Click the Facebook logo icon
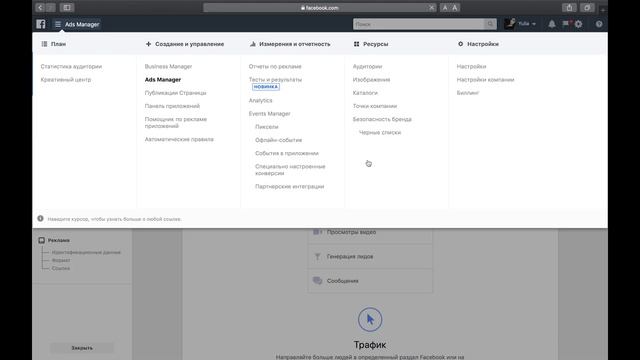 pos(41,24)
